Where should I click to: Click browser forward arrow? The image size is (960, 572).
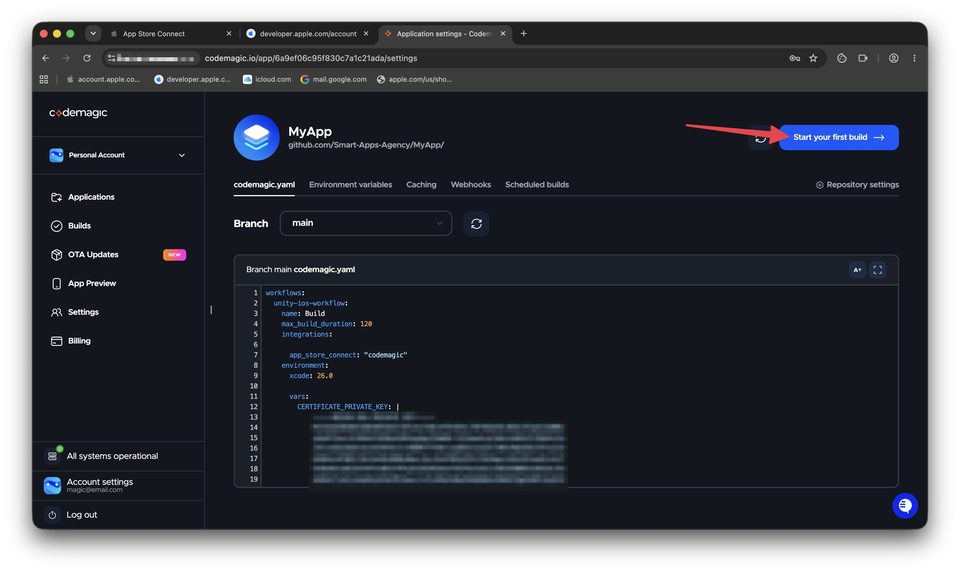[66, 58]
